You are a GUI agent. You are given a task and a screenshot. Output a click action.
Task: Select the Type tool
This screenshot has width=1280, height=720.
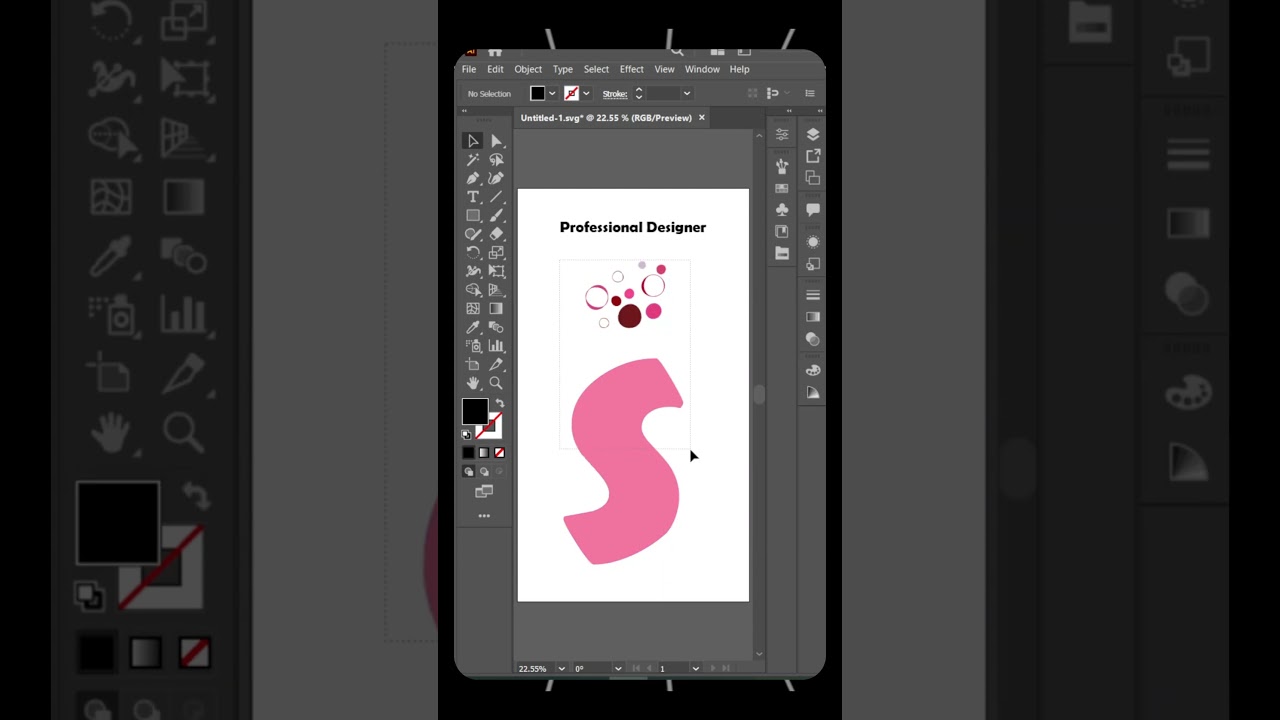tap(473, 197)
